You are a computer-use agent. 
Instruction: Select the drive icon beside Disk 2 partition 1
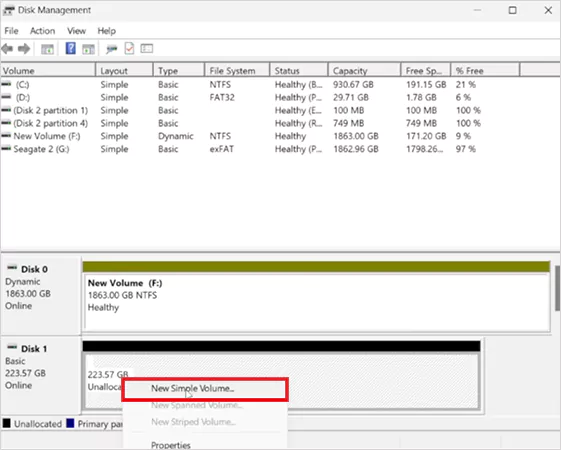tap(6, 110)
